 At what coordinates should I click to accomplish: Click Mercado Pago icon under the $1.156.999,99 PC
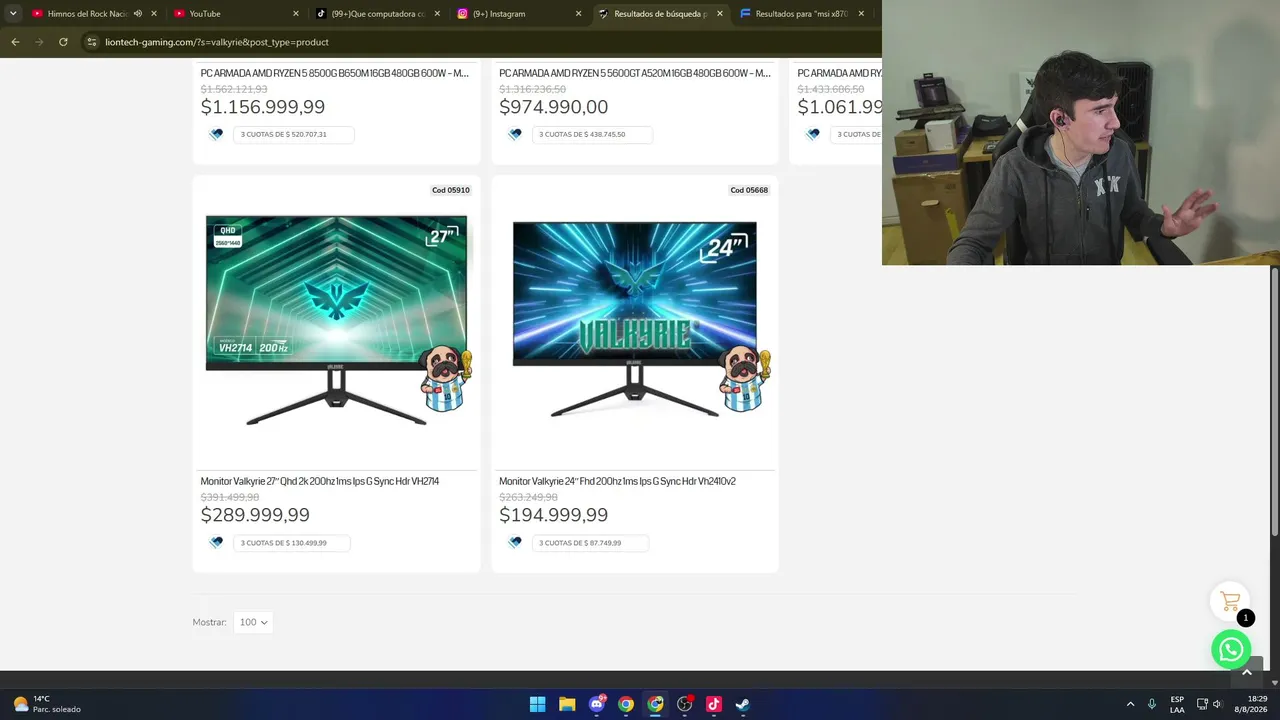tap(216, 134)
